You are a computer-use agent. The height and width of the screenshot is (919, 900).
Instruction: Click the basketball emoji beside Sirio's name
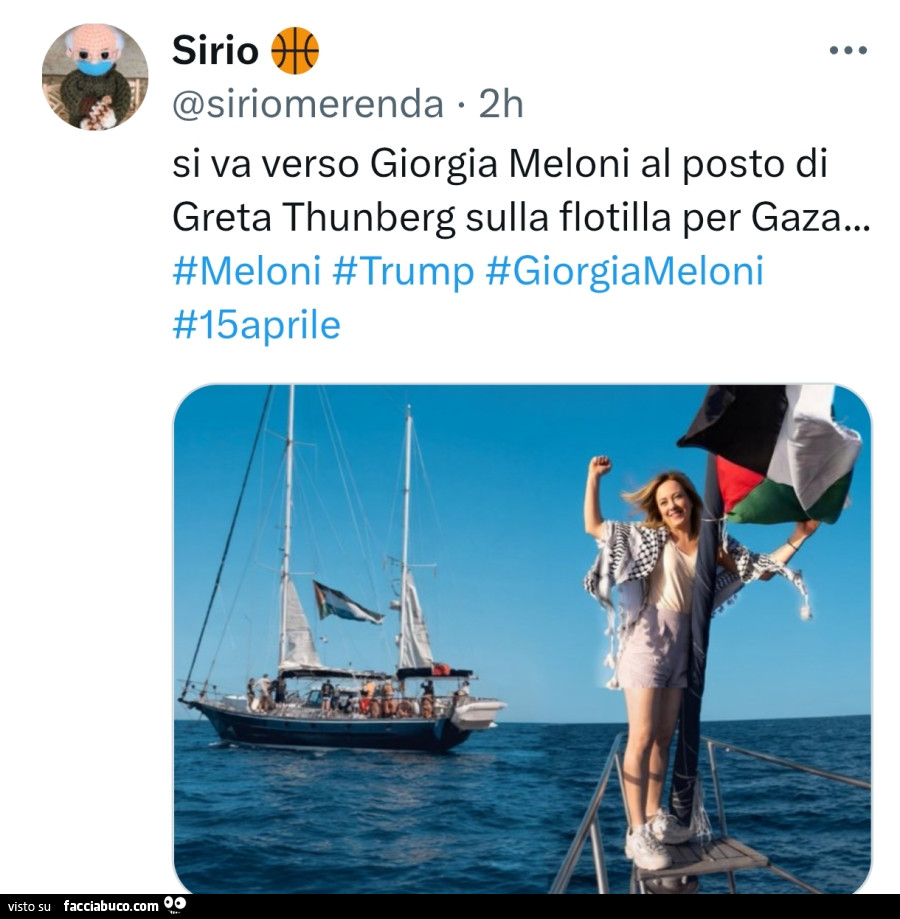coord(295,50)
